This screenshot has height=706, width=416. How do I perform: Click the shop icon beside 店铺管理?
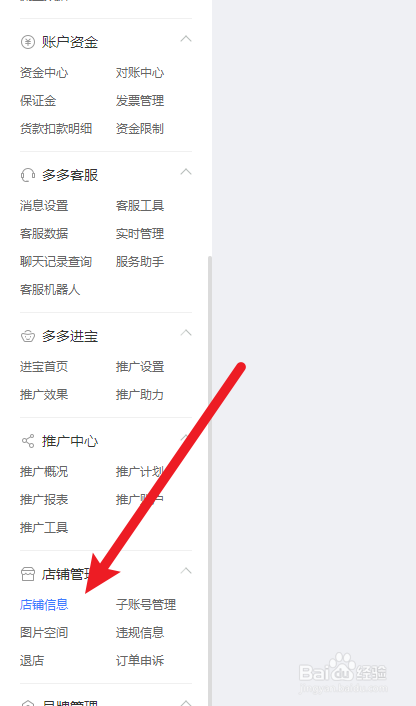coord(28,574)
